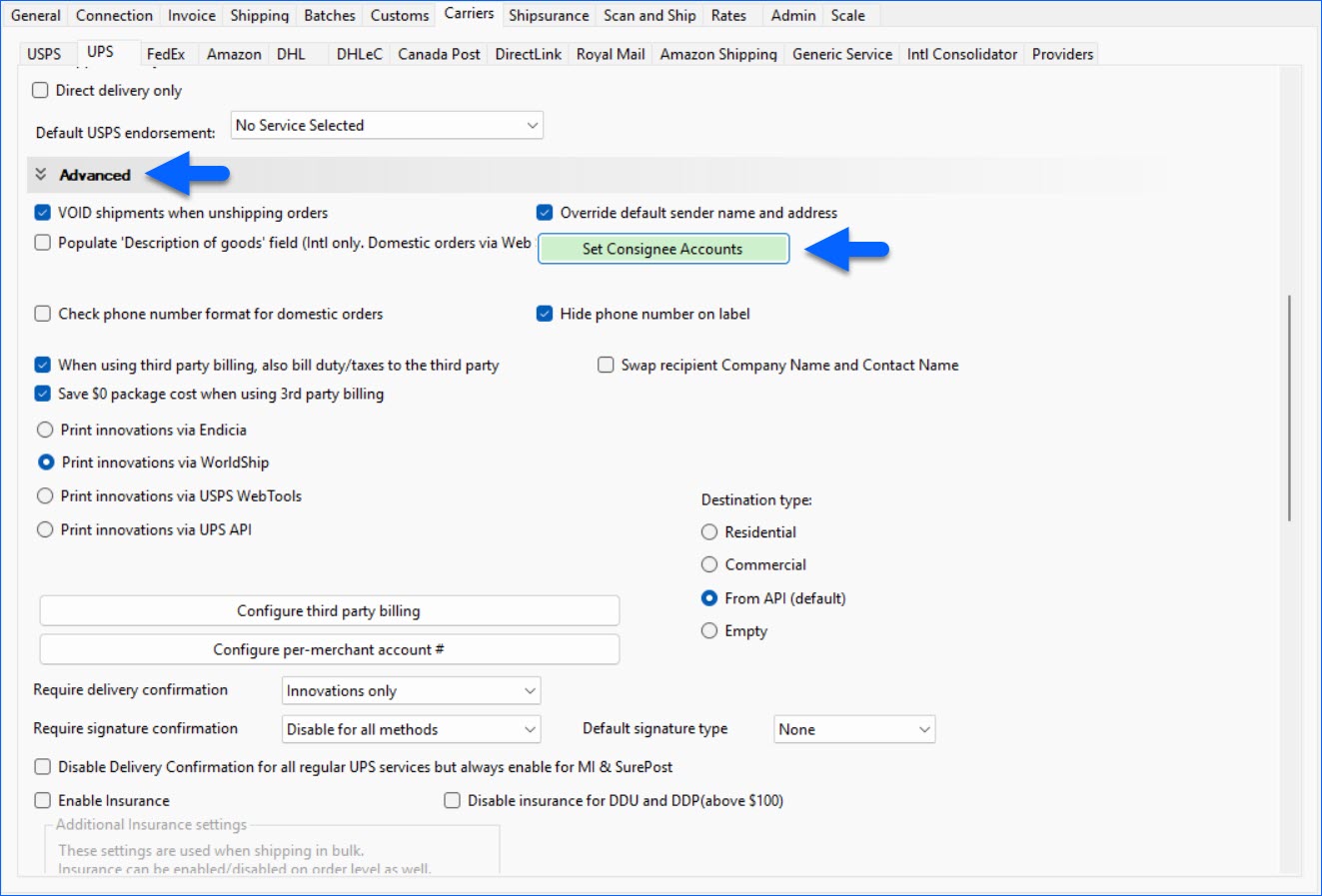Choose Commercial destination type
The image size is (1322, 896).
(x=709, y=565)
